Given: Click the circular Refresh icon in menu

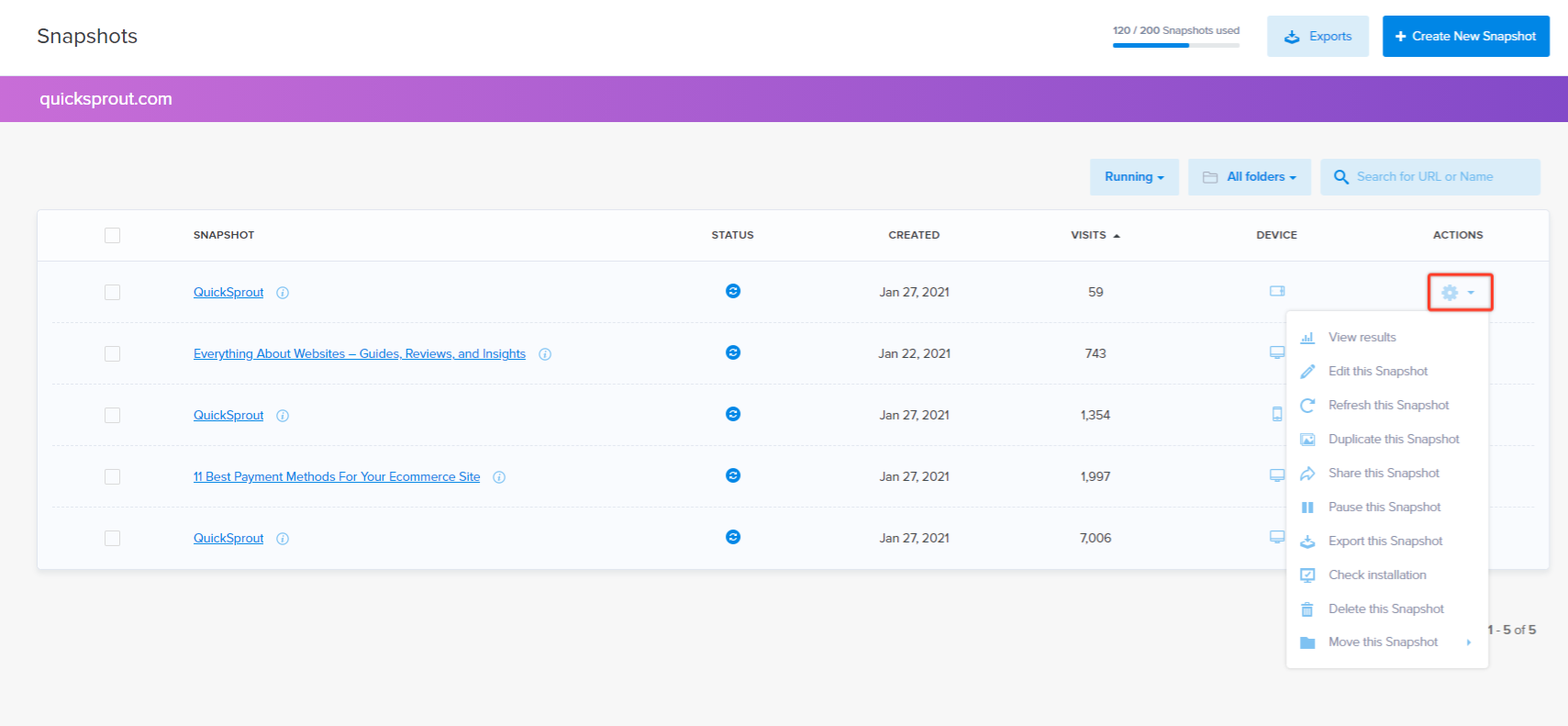Looking at the screenshot, I should coord(1307,406).
